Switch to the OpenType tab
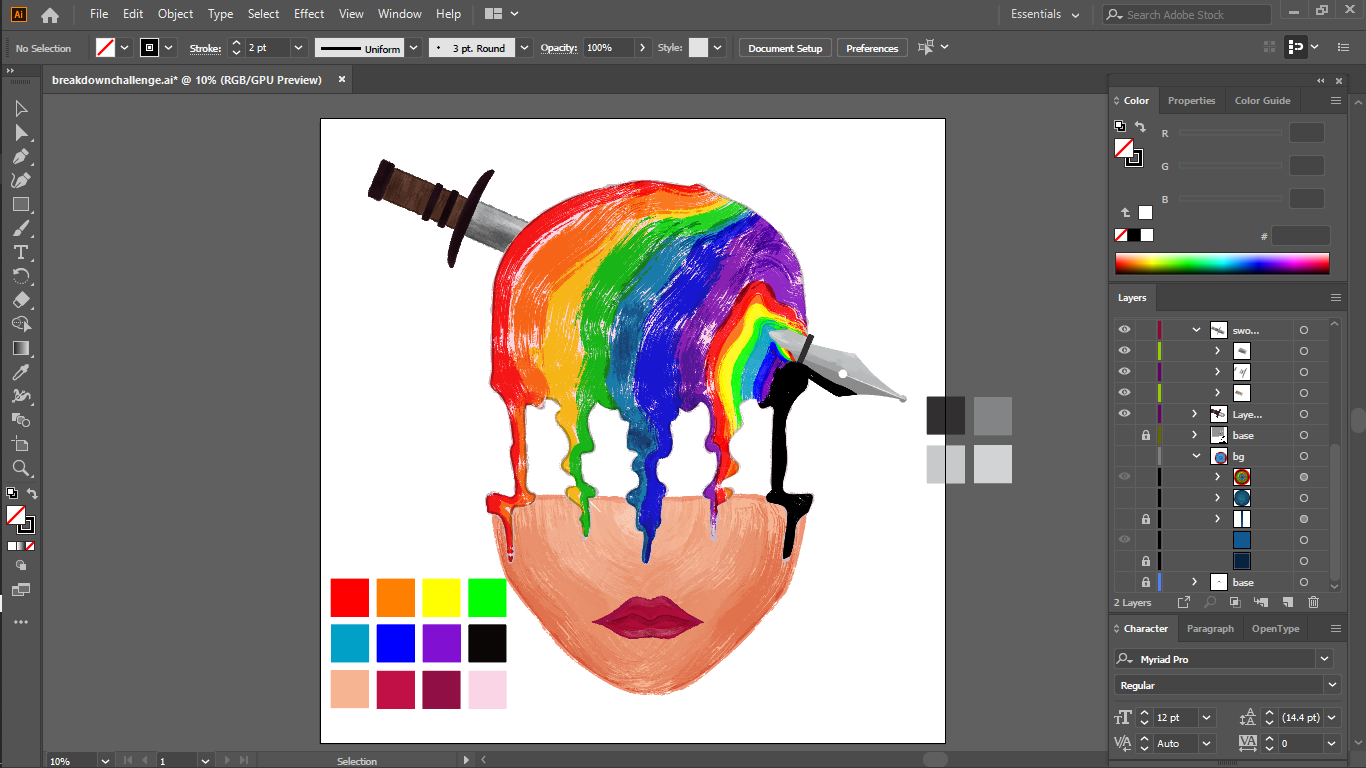Image resolution: width=1366 pixels, height=768 pixels. coord(1275,629)
